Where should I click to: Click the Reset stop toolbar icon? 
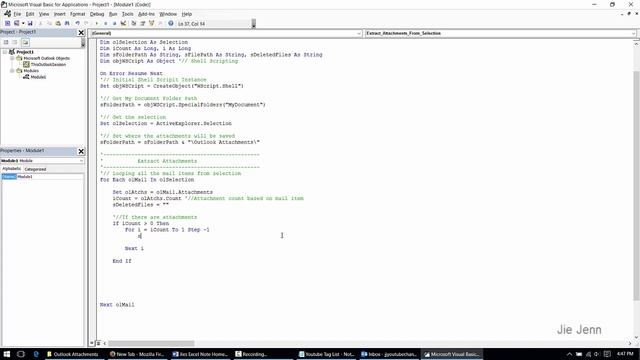(115, 24)
